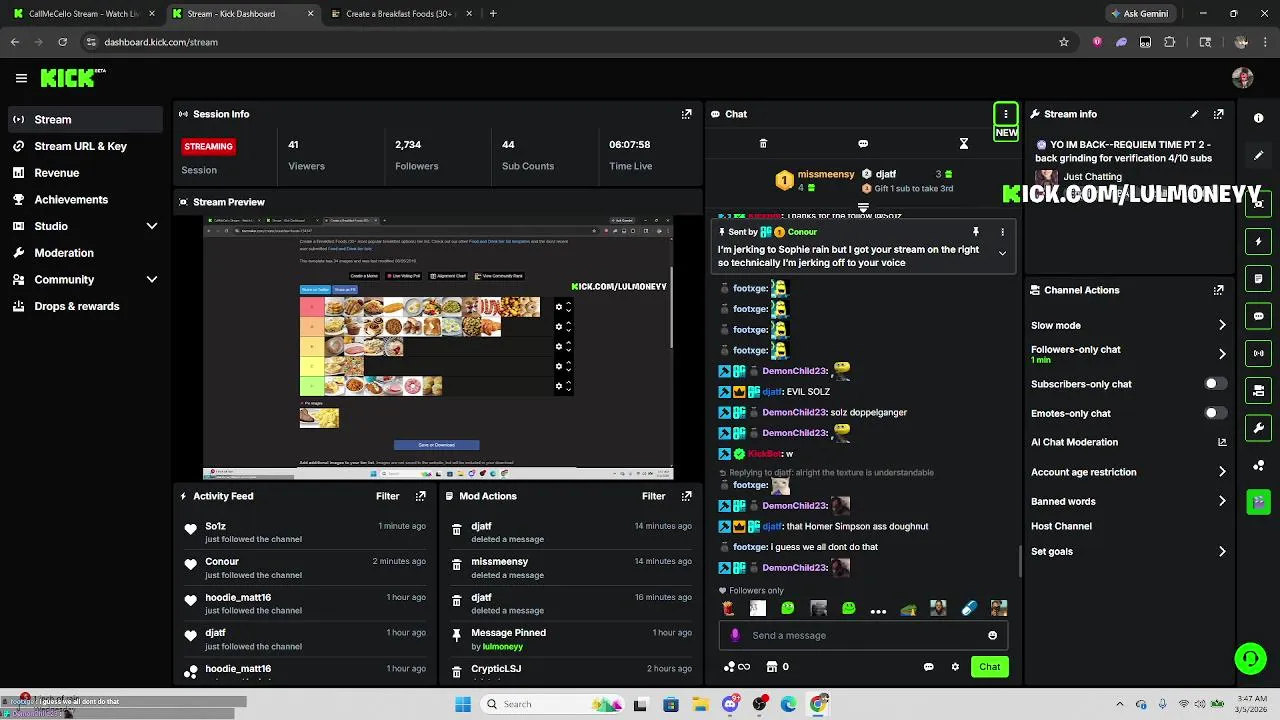Open the profile avatar in top right

[1243, 78]
